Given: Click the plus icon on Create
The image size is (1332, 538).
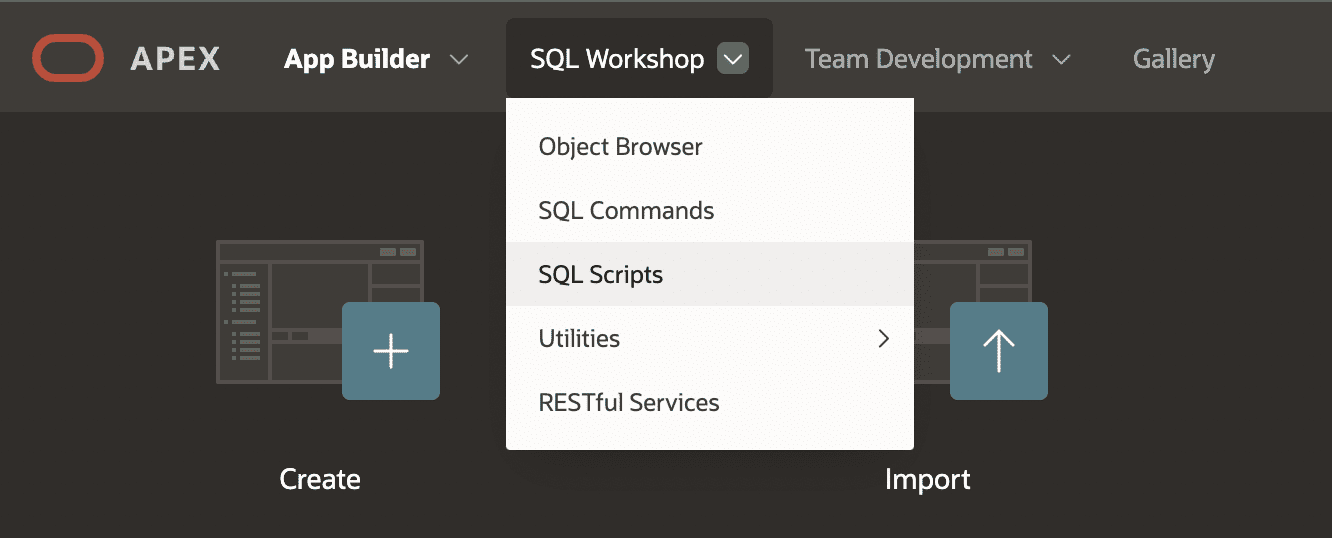Looking at the screenshot, I should [x=391, y=351].
